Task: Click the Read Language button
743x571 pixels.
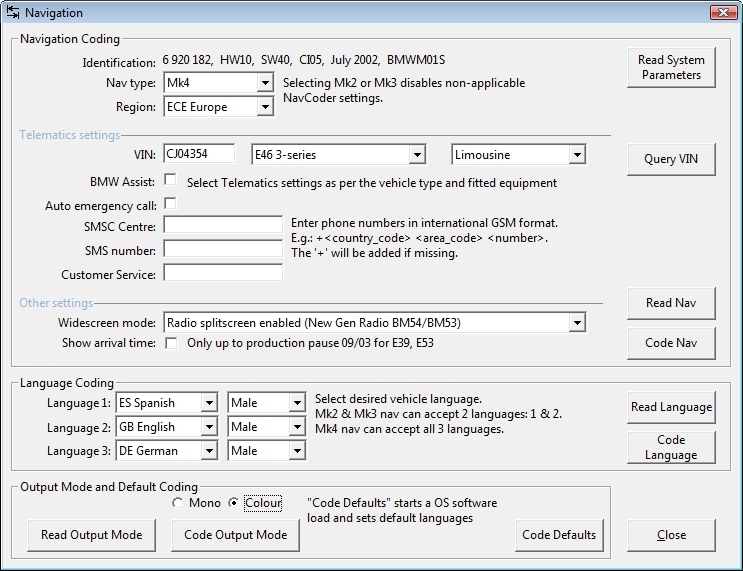Action: click(671, 407)
